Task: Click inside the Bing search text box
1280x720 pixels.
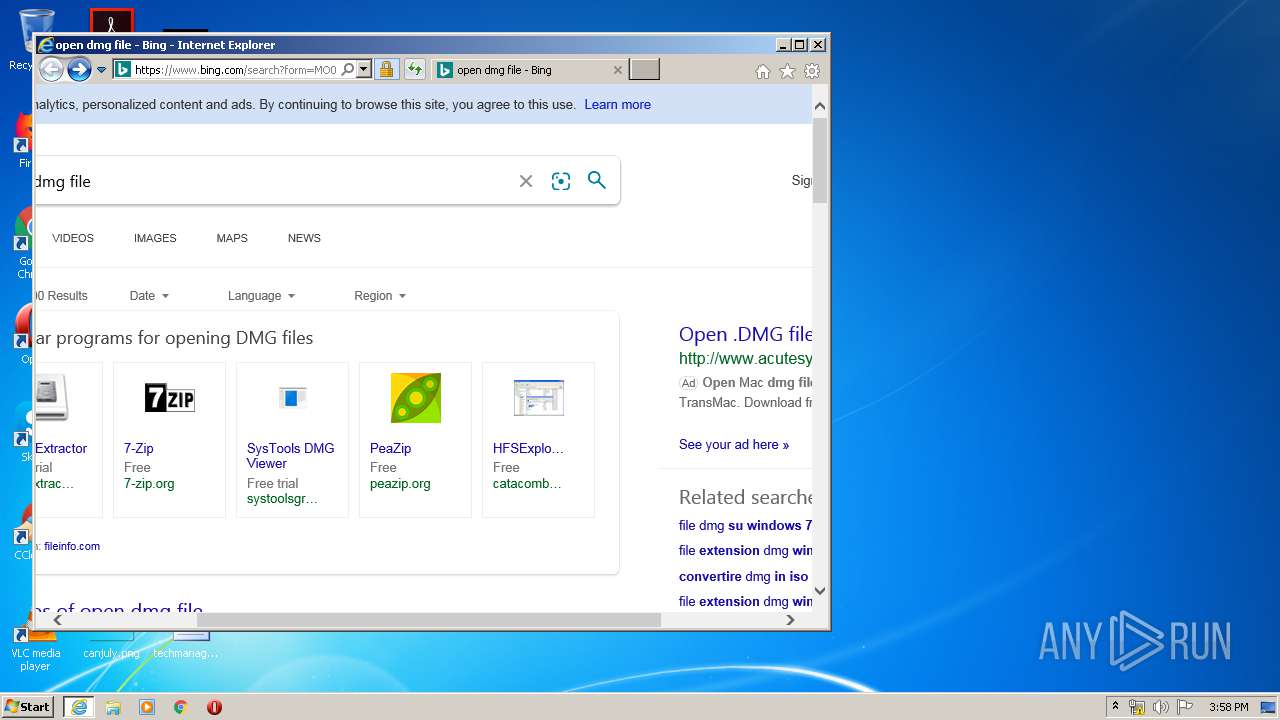Action: 270,181
